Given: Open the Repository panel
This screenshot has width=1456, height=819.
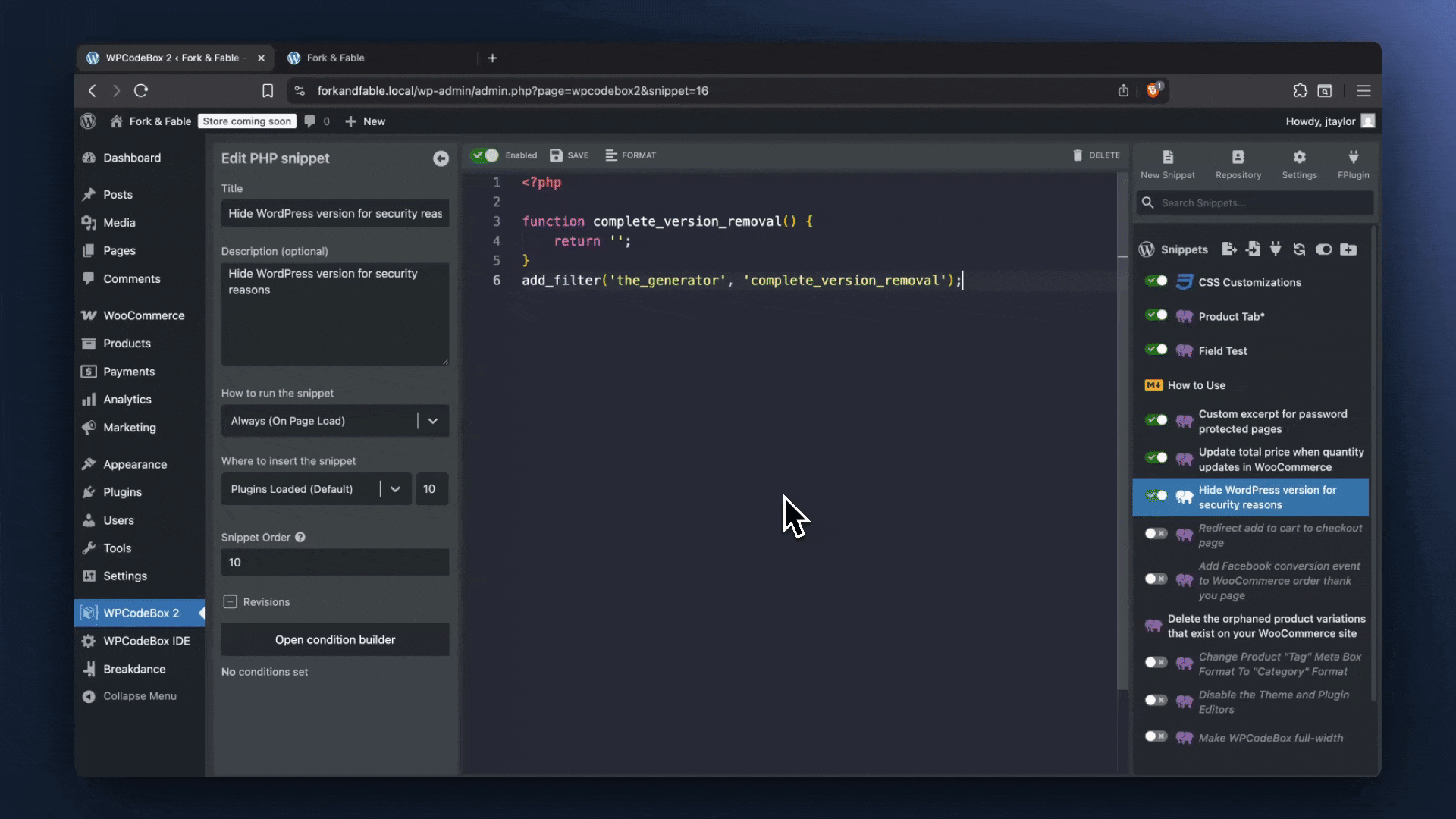Looking at the screenshot, I should coord(1238,164).
